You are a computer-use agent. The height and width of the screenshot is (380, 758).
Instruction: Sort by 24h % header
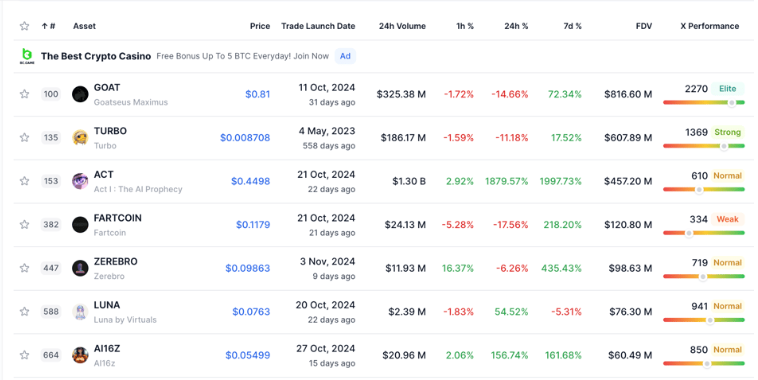[x=516, y=26]
